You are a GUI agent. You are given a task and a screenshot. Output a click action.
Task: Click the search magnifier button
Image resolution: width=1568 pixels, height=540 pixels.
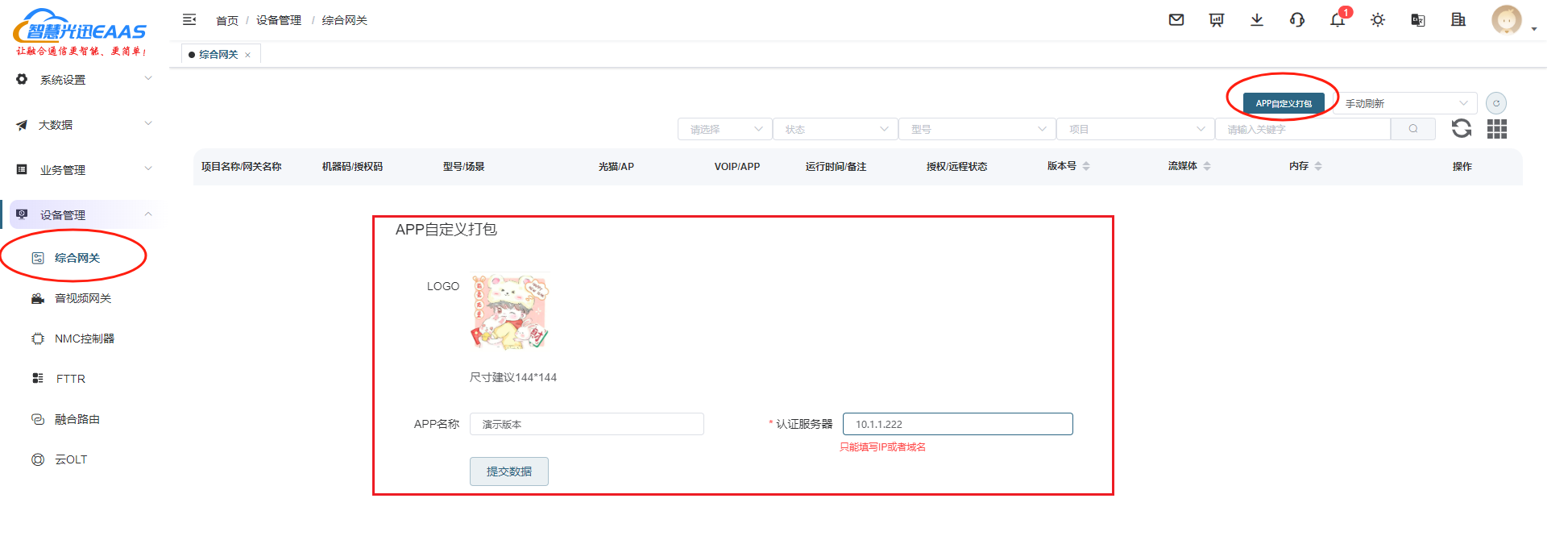pos(1413,129)
